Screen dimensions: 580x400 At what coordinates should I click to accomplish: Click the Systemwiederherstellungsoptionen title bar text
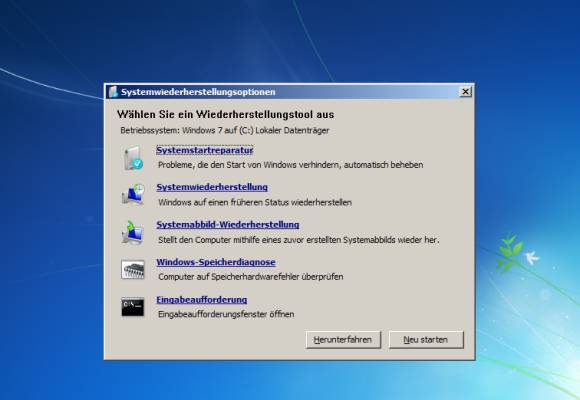pyautogui.click(x=198, y=92)
